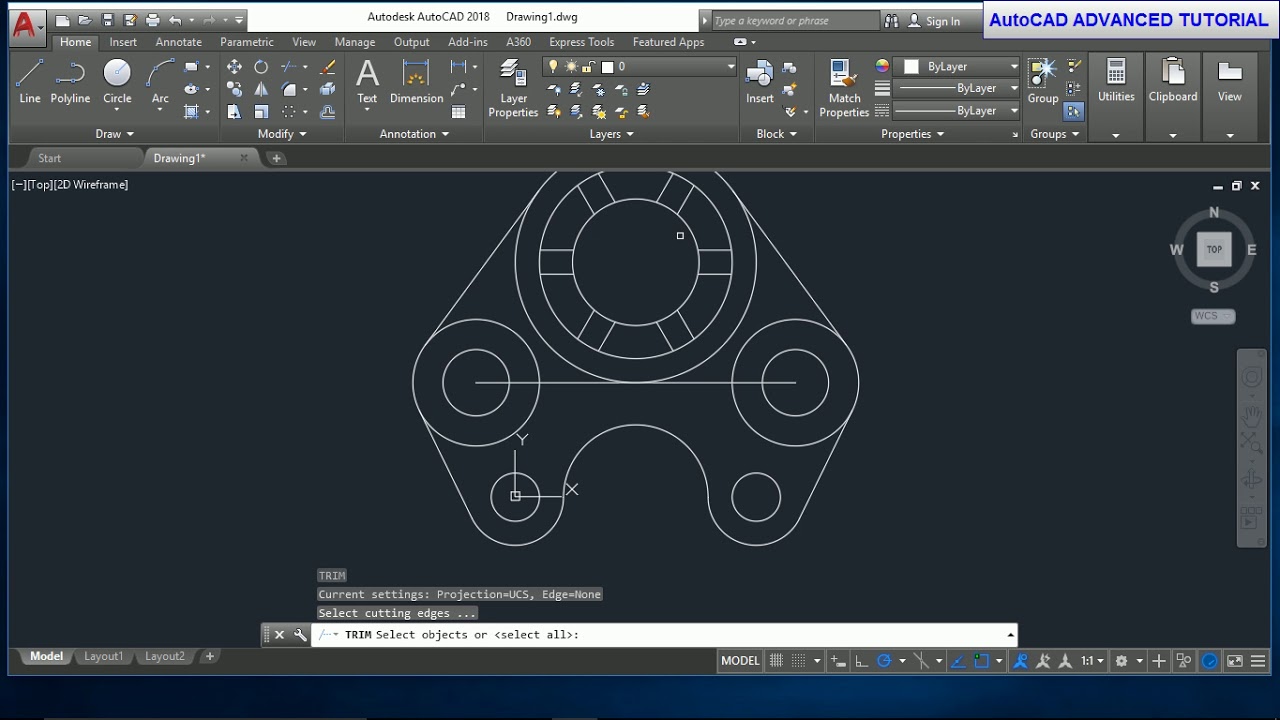Select the Polyline tool
The image size is (1280, 720).
point(70,81)
